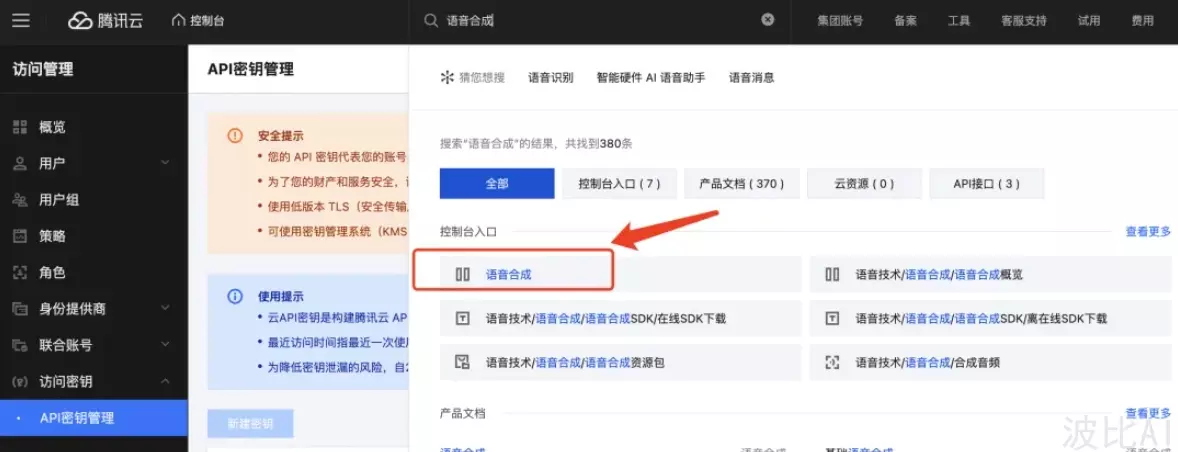Open 试用 menu
This screenshot has height=452, width=1178.
pyautogui.click(x=1089, y=21)
